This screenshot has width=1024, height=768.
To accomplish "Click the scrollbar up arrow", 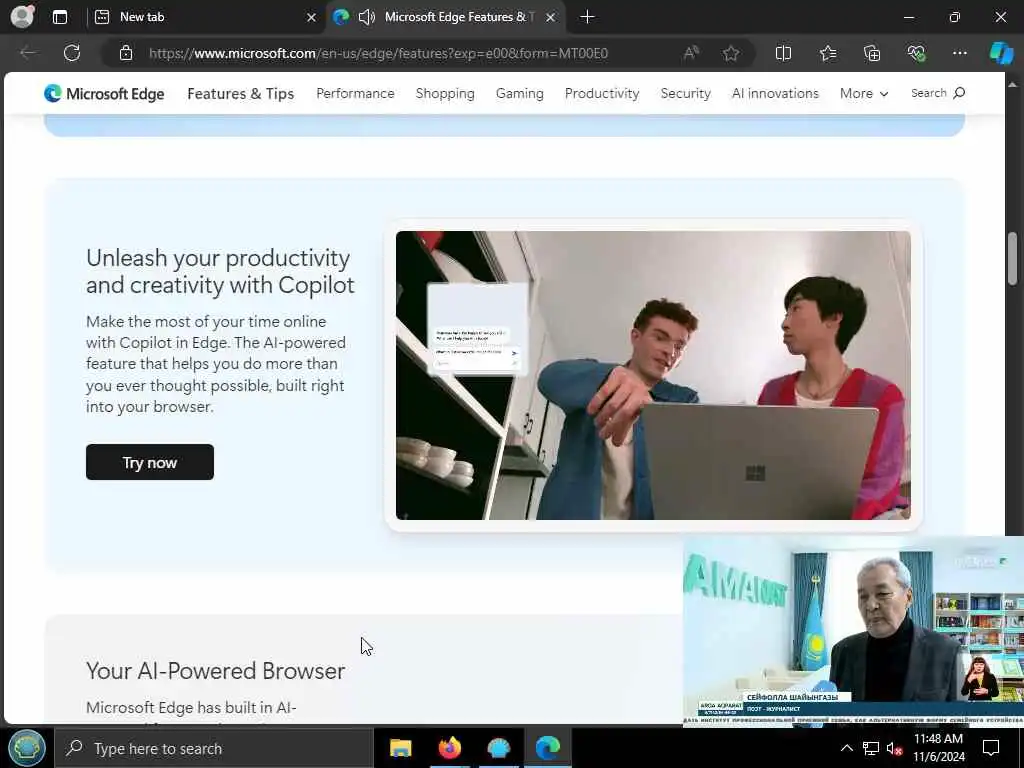I will tap(1012, 85).
